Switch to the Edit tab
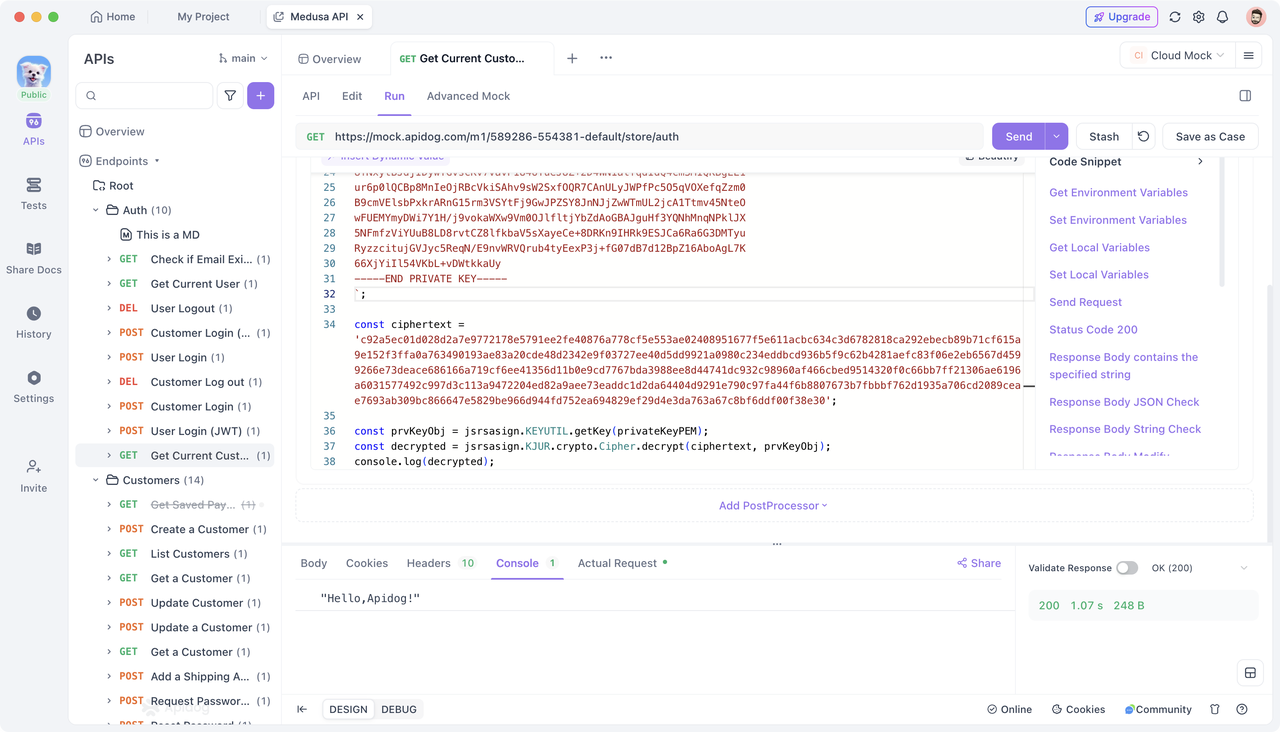1280x732 pixels. tap(352, 96)
